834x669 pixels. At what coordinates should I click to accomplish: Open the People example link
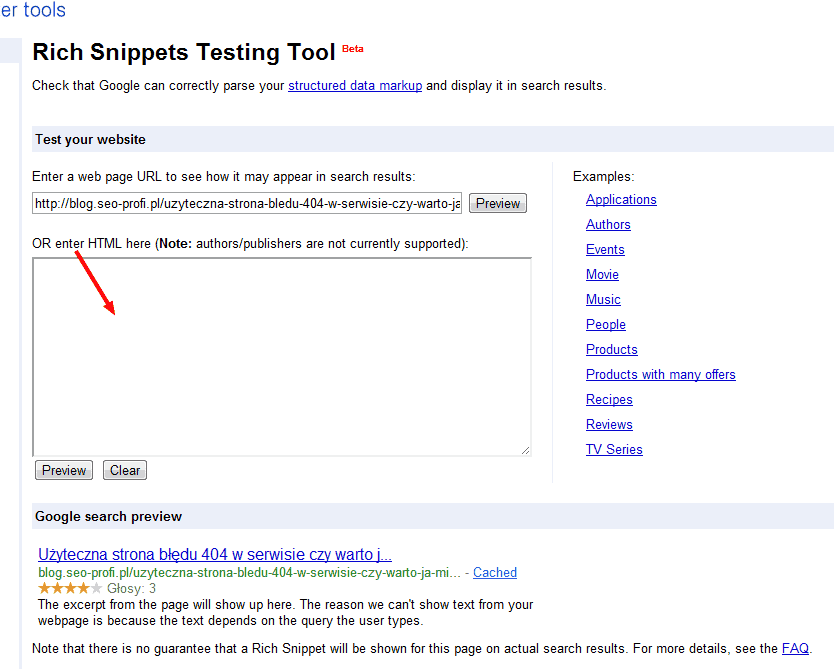pyautogui.click(x=606, y=324)
